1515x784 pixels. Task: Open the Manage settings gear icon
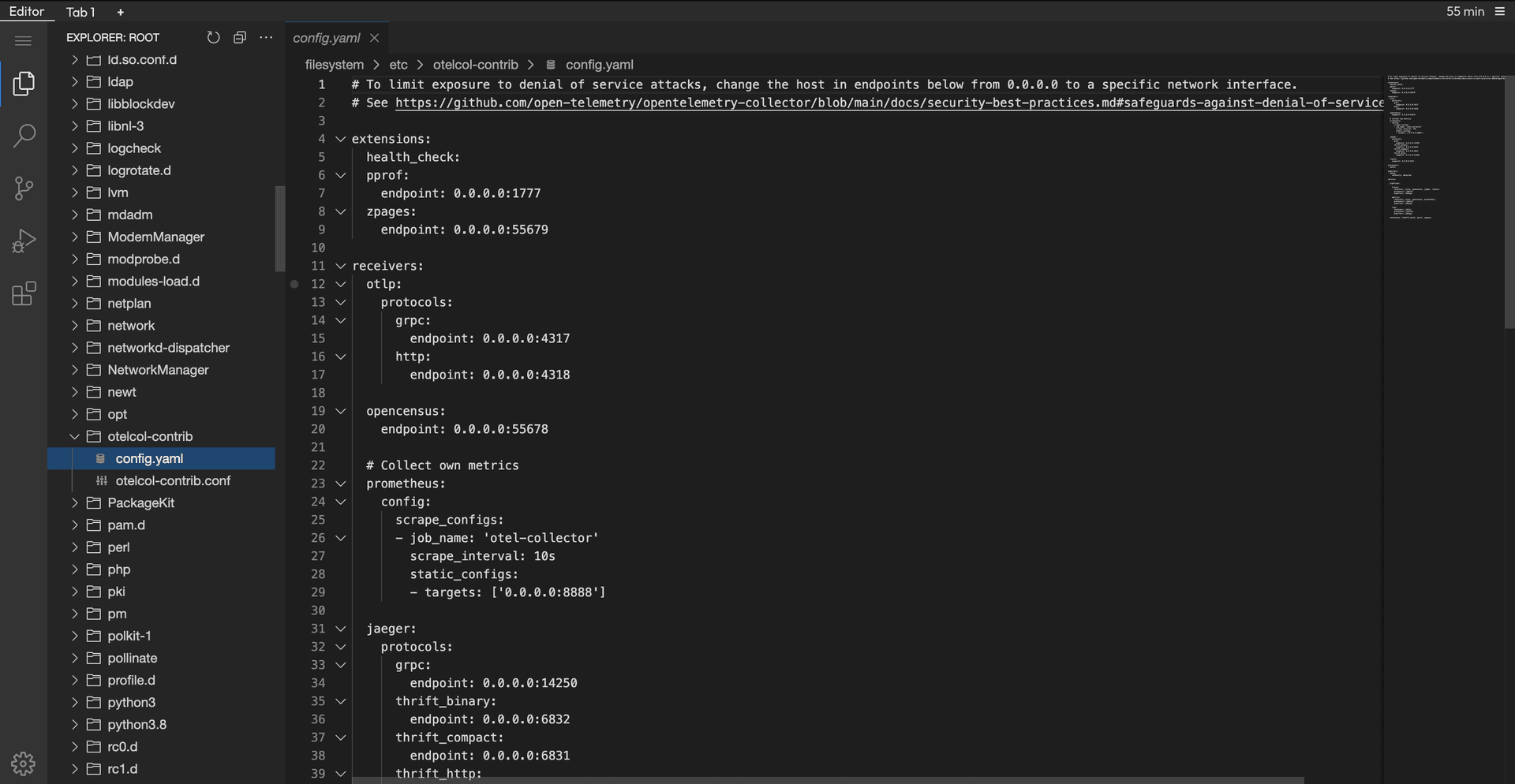23,763
